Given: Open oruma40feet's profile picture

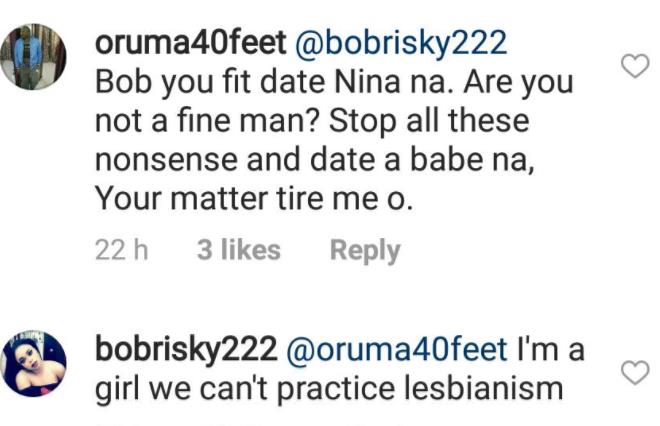Looking at the screenshot, I should [31, 58].
